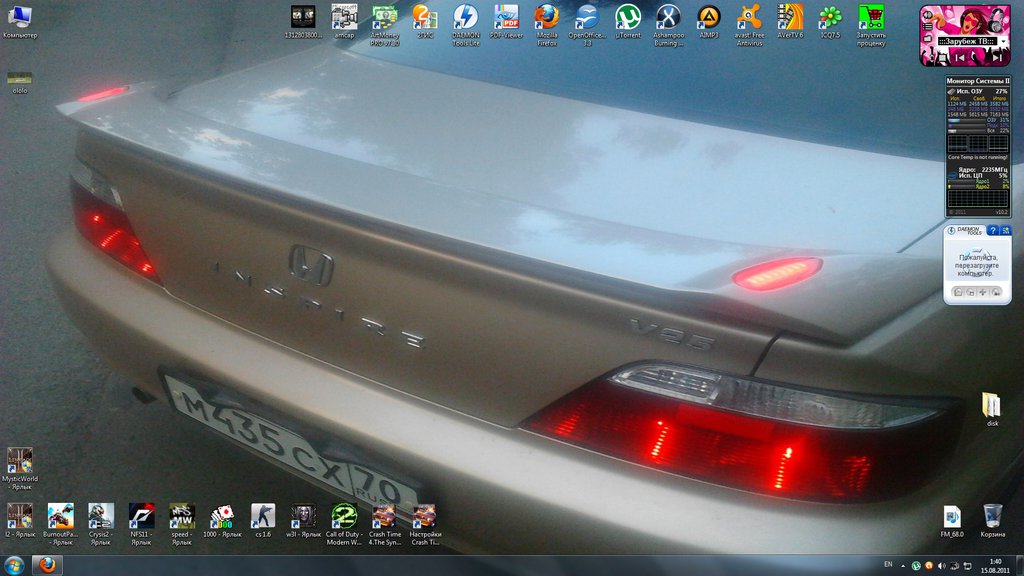1024x576 pixels.
Task: Launch AIMP3 player shortcut
Action: 709,22
